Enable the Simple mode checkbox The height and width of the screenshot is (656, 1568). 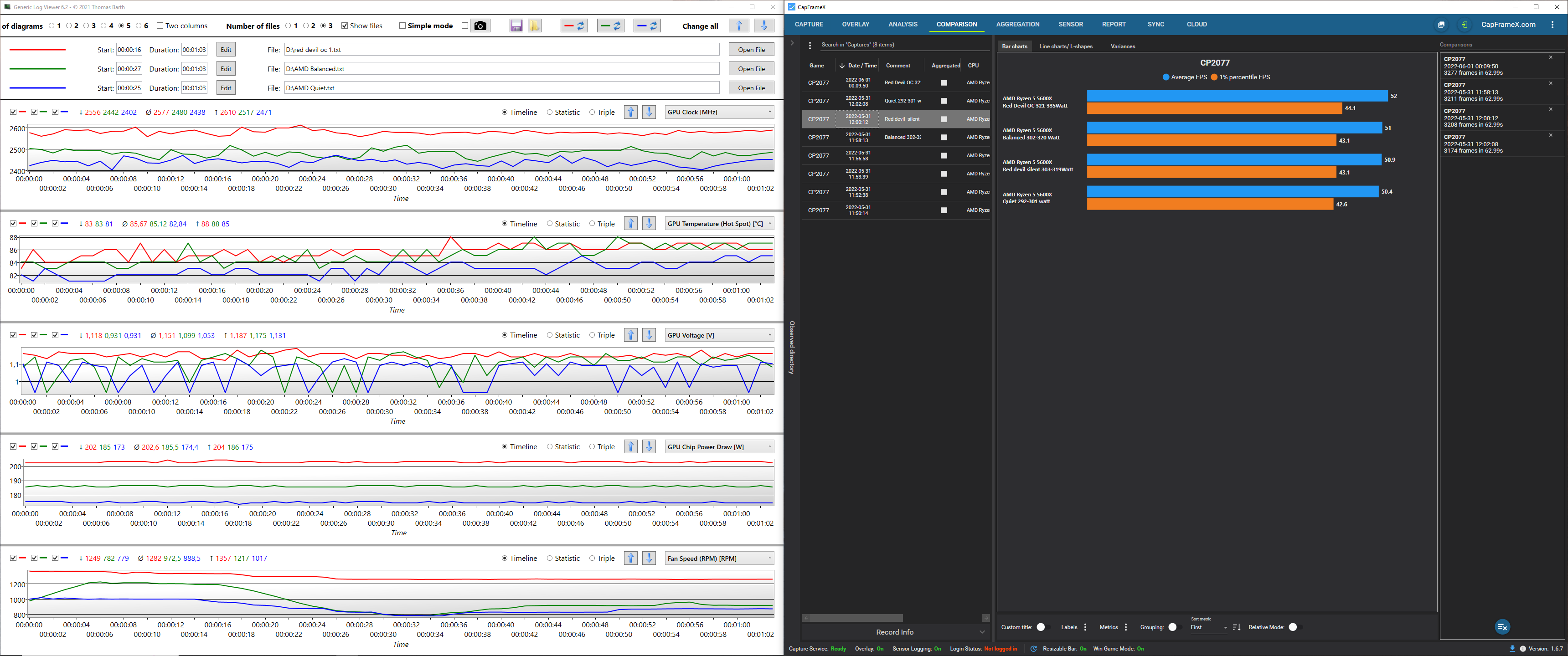click(x=402, y=26)
